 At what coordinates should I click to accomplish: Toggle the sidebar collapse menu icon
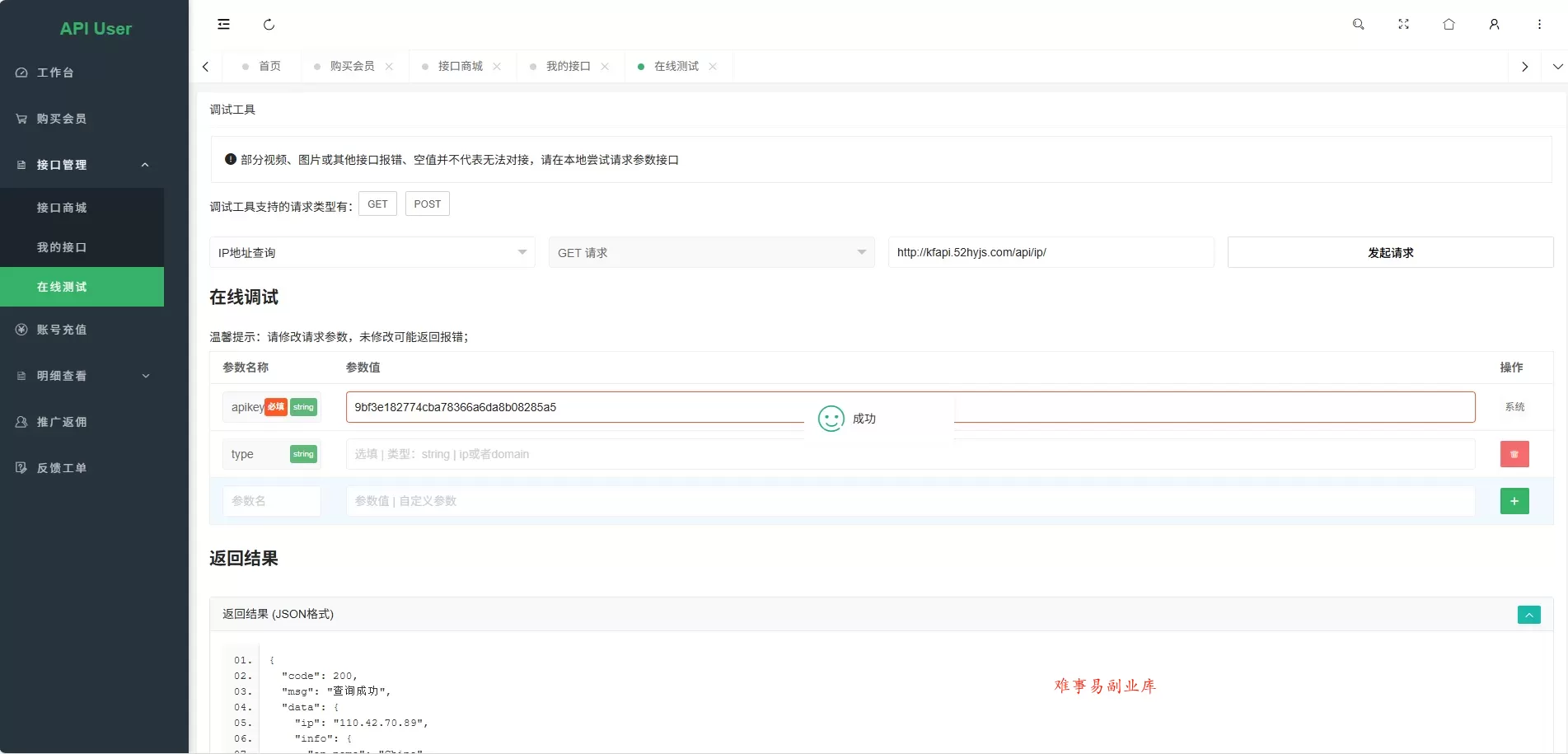pyautogui.click(x=223, y=25)
